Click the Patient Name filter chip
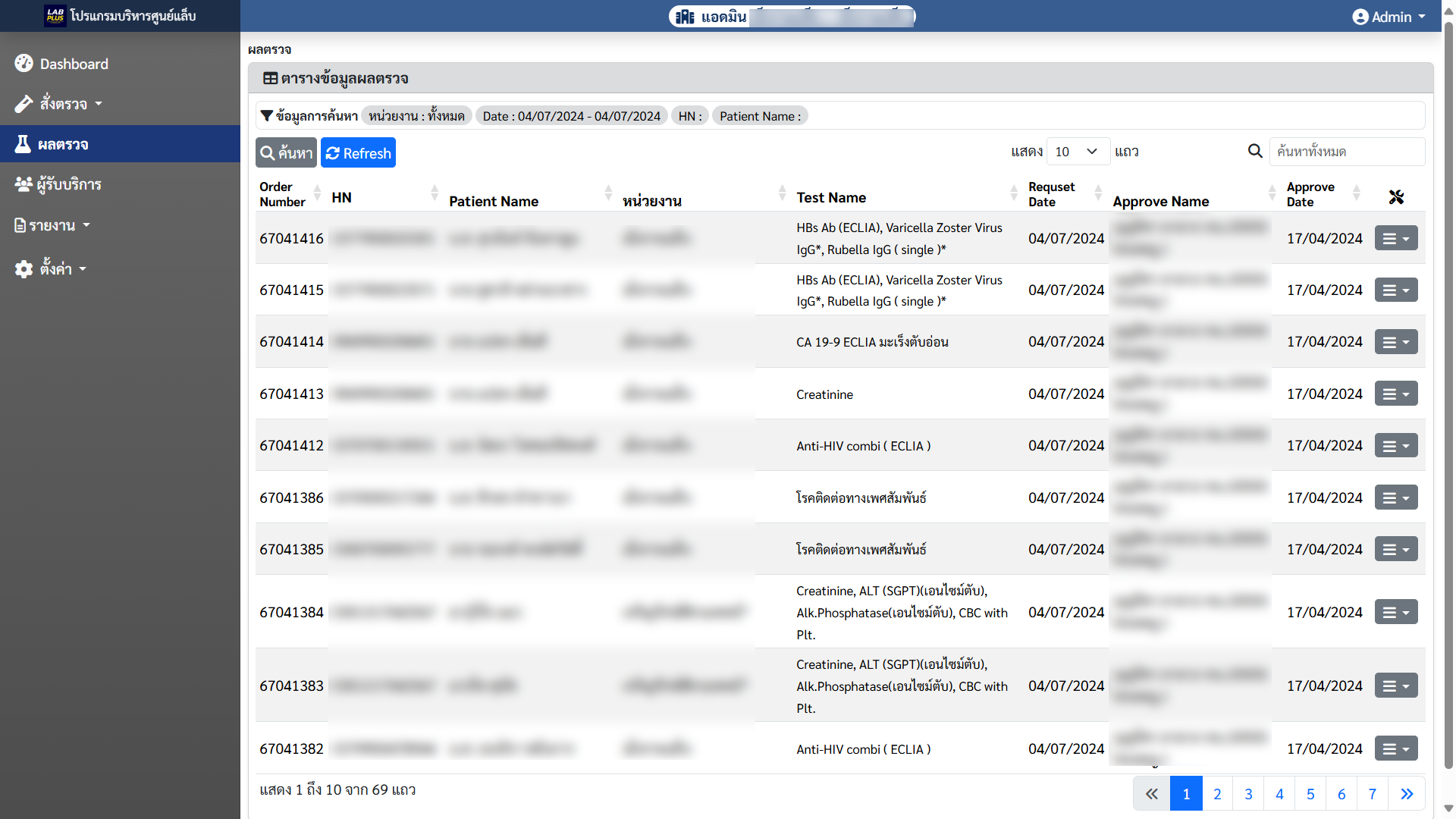Screen dimensions: 1456x819 760,116
